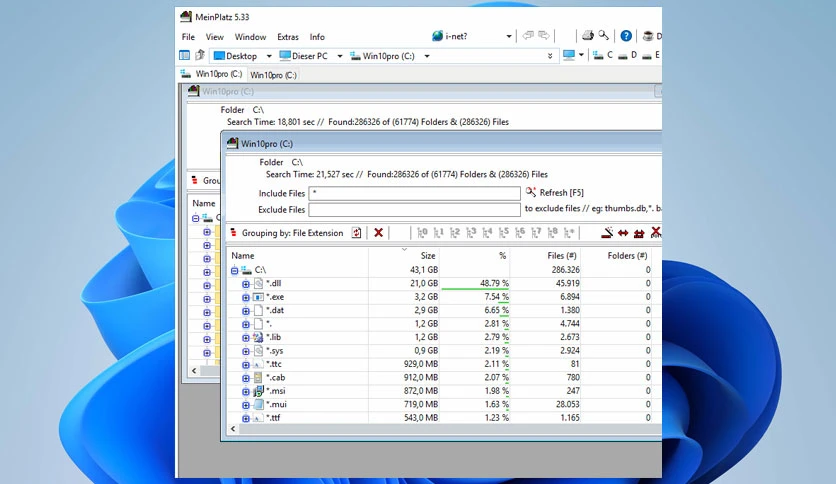Open the File menu
Image resolution: width=836 pixels, height=484 pixels.
tap(188, 37)
